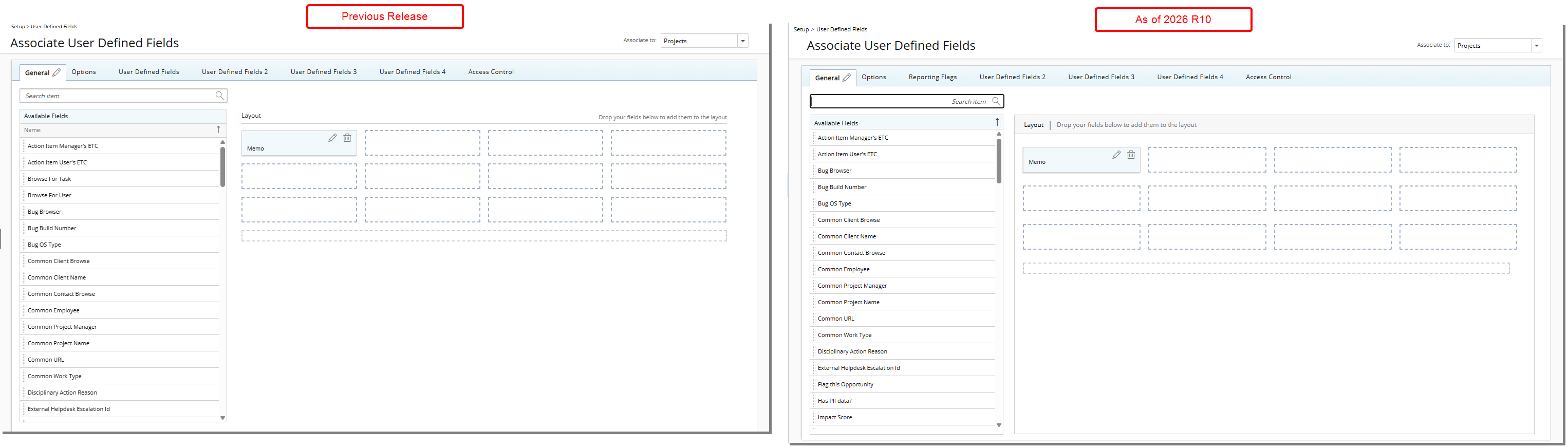Select Common Project Manager in Previous Release list
This screenshot has width=1568, height=448.
coord(121,327)
